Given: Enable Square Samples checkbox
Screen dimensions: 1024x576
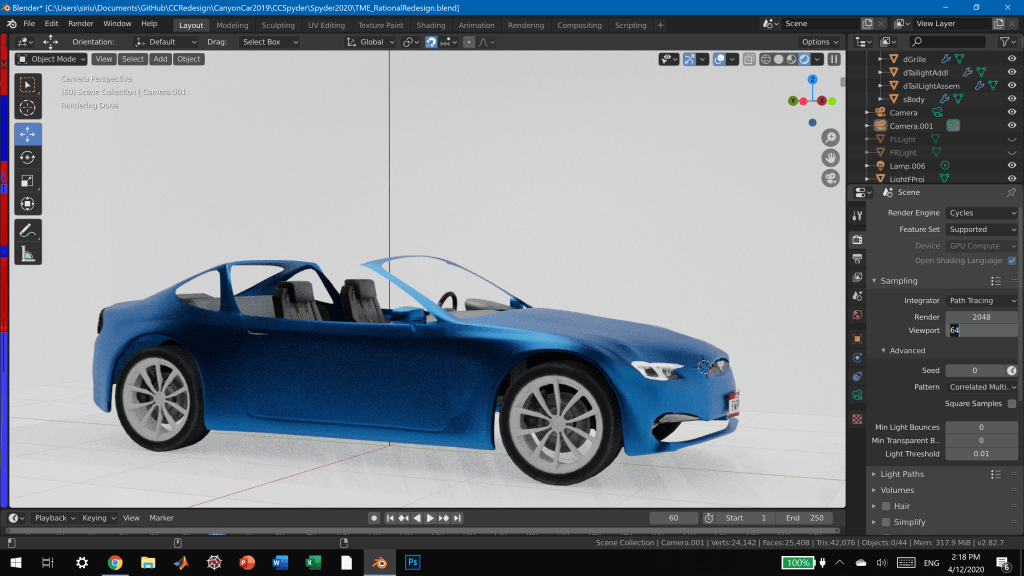Looking at the screenshot, I should coord(1012,403).
